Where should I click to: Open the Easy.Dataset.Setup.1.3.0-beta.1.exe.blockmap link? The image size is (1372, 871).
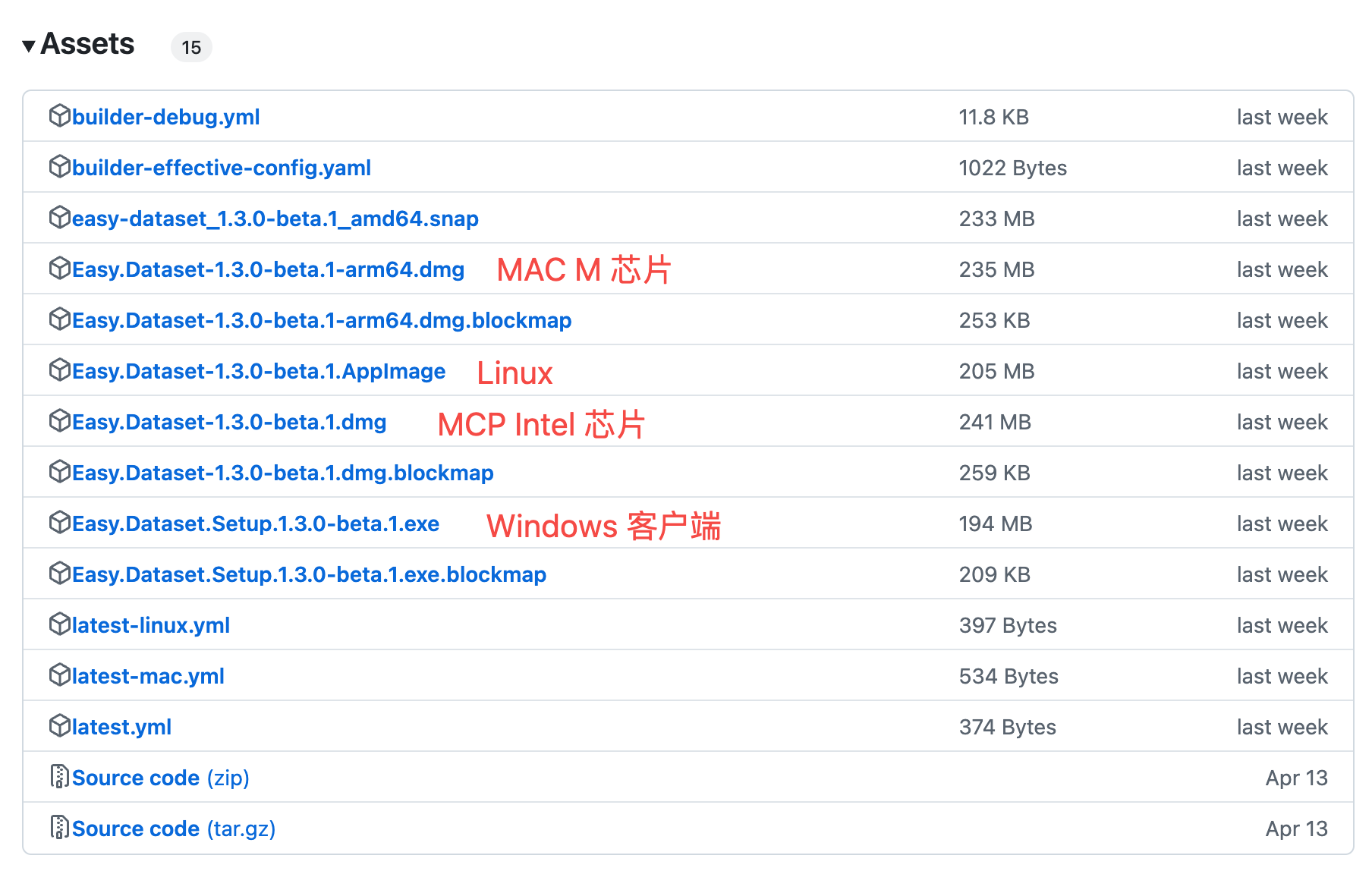pyautogui.click(x=309, y=574)
